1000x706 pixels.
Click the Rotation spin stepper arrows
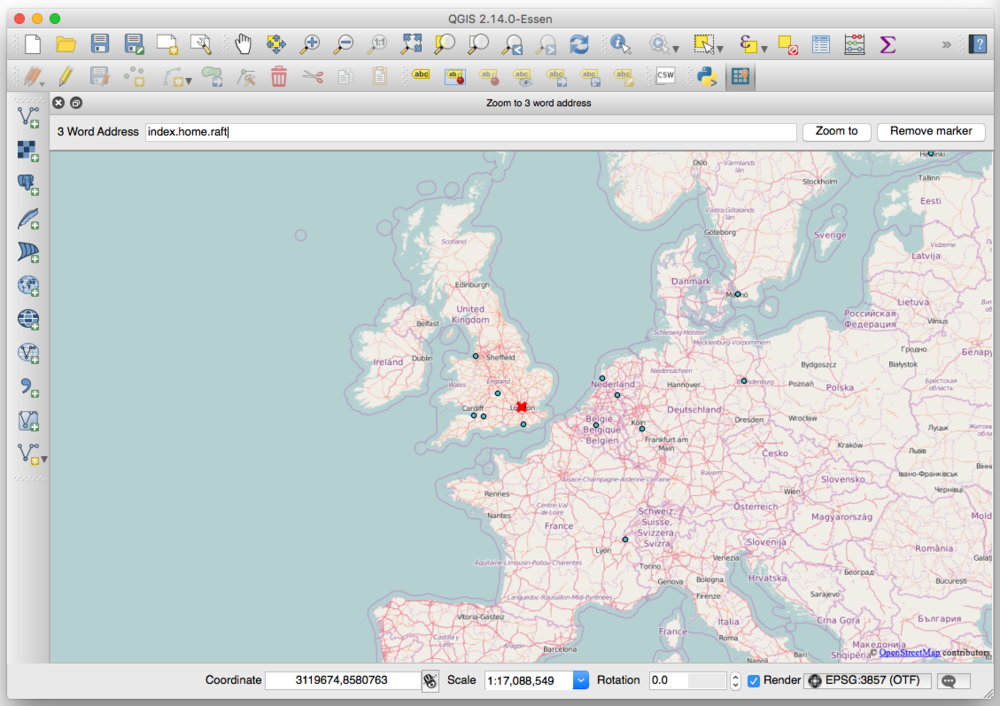point(735,680)
